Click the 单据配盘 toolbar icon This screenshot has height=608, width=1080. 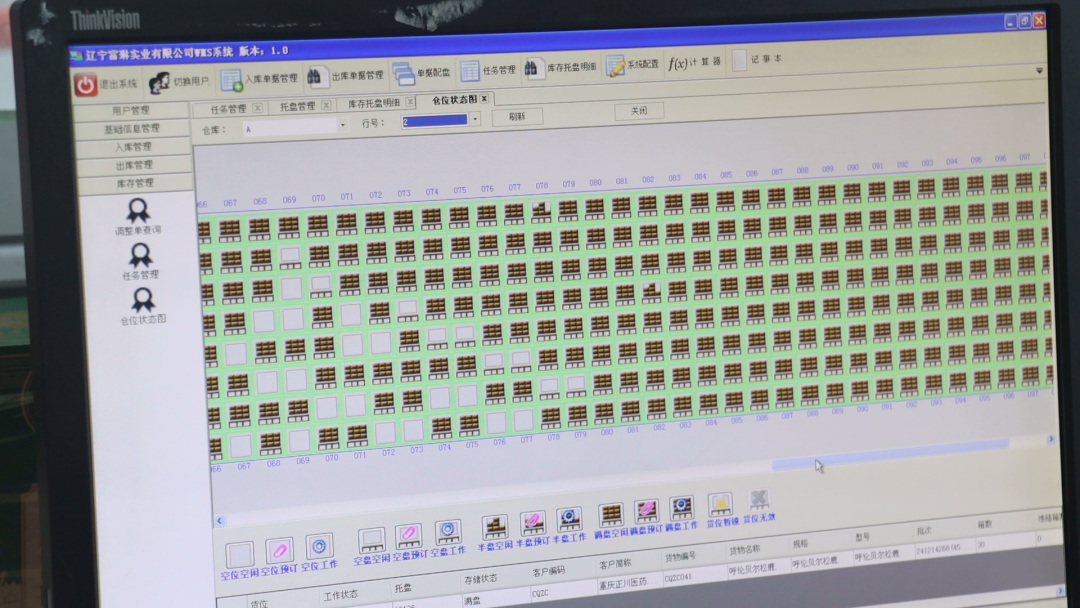[403, 73]
